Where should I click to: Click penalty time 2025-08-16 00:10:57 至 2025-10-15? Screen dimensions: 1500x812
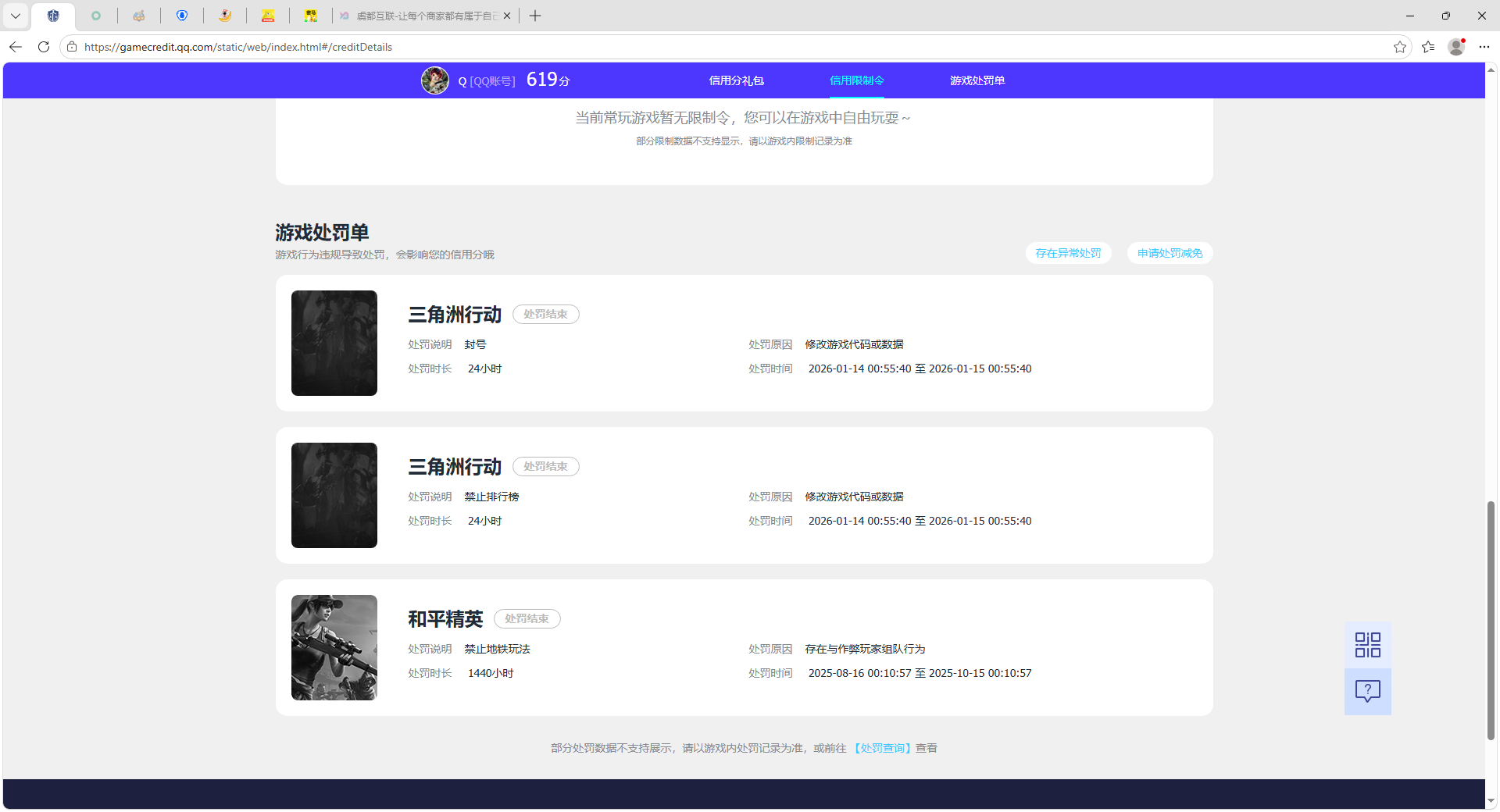tap(920, 673)
